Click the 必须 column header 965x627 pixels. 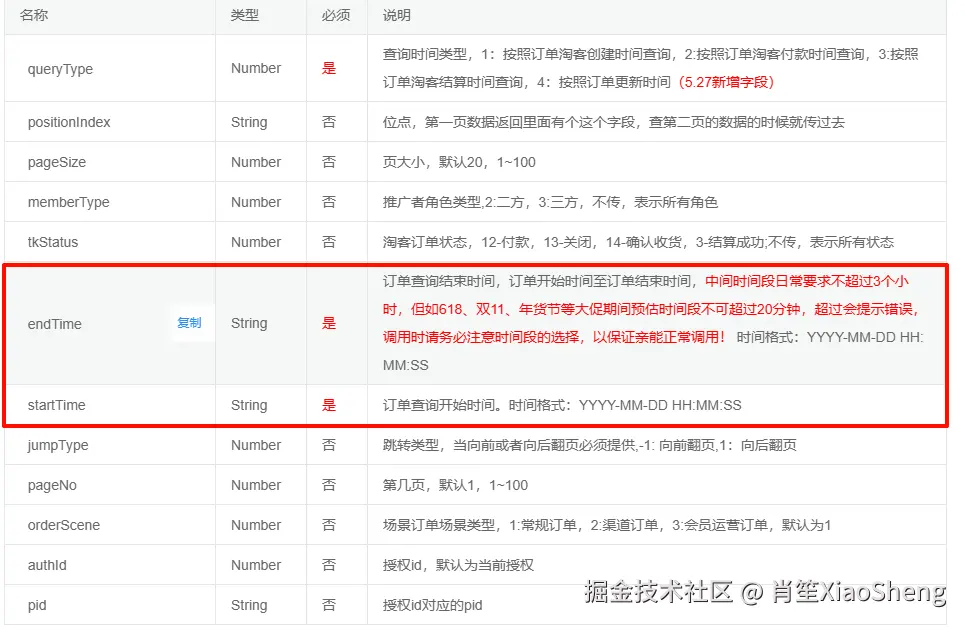click(x=335, y=15)
